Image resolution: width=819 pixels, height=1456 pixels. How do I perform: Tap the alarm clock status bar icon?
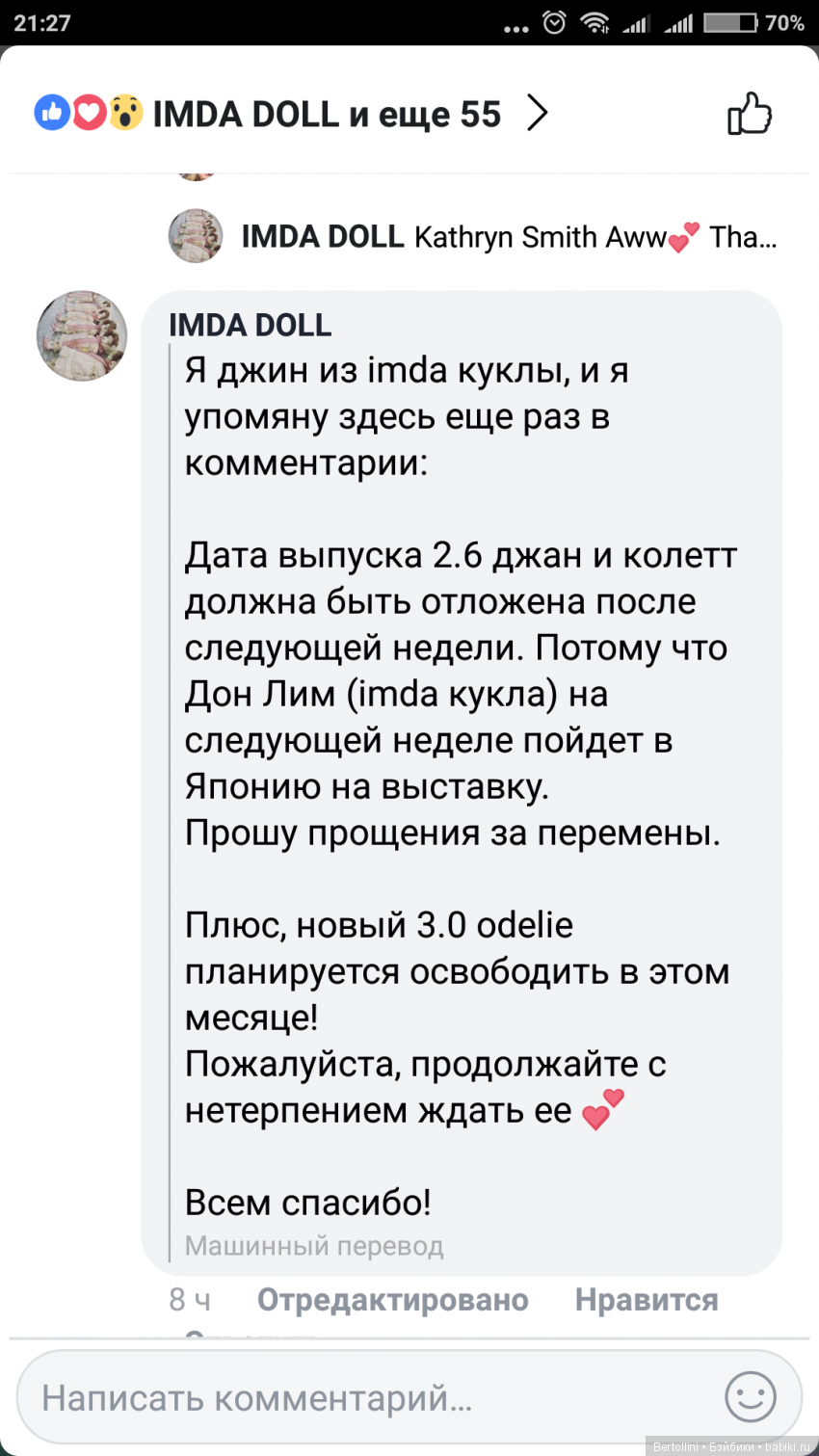pos(551,22)
